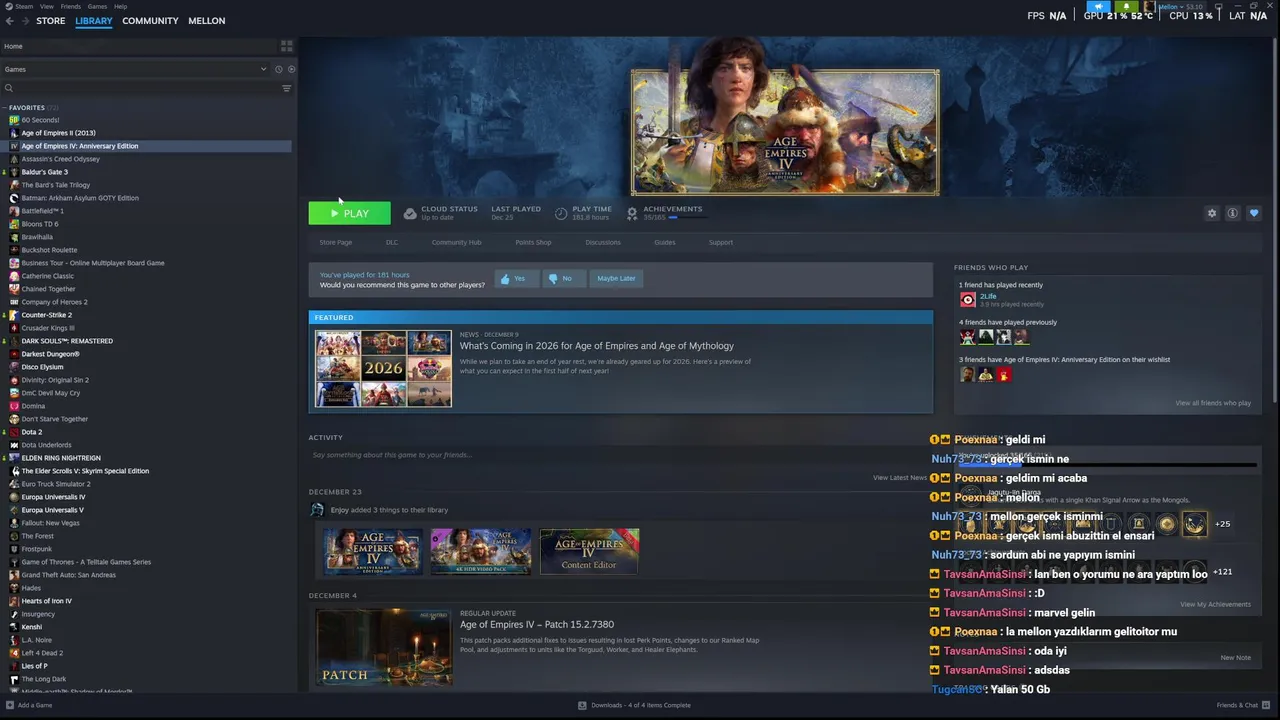Viewport: 1280px width, 720px height.
Task: Expand the Games filter dropdown
Action: [x=264, y=69]
